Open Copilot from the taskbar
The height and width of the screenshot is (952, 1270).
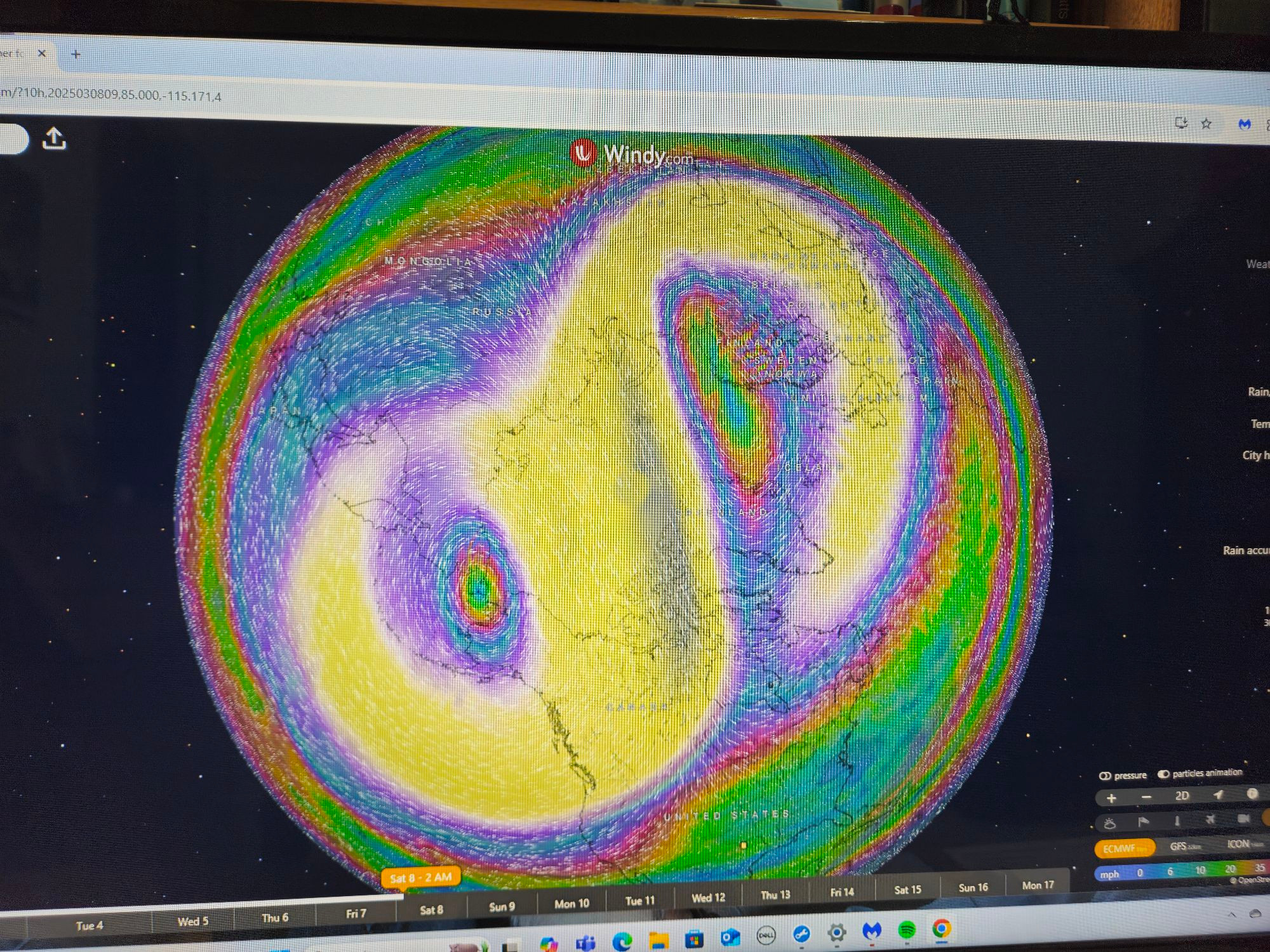pos(549,945)
